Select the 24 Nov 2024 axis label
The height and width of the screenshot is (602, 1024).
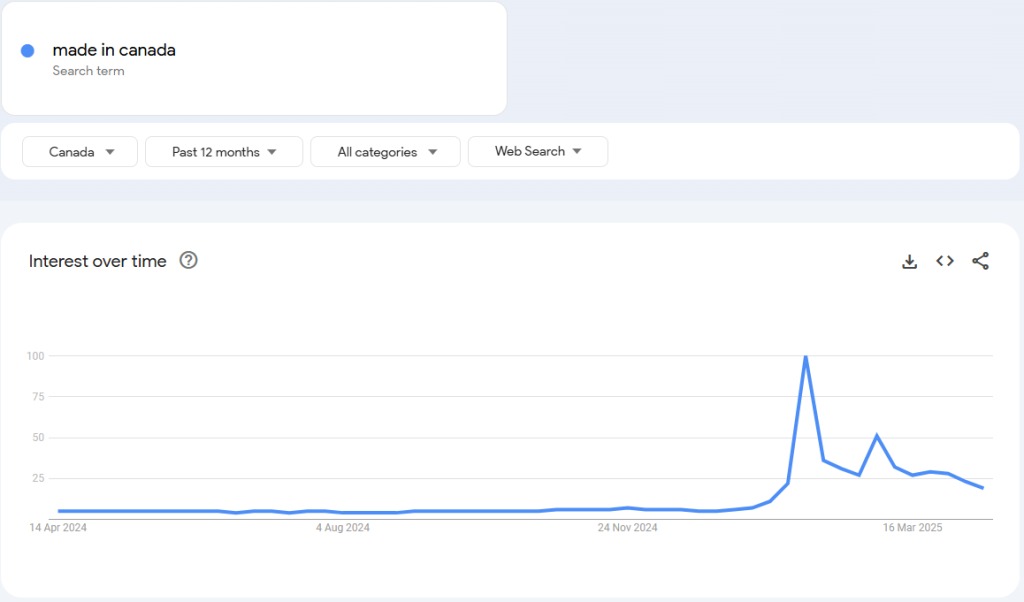coord(628,527)
